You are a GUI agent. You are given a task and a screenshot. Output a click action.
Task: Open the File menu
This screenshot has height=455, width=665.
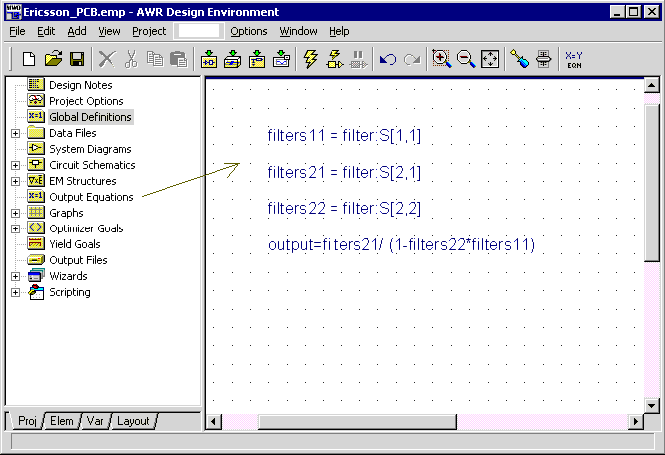pyautogui.click(x=17, y=31)
